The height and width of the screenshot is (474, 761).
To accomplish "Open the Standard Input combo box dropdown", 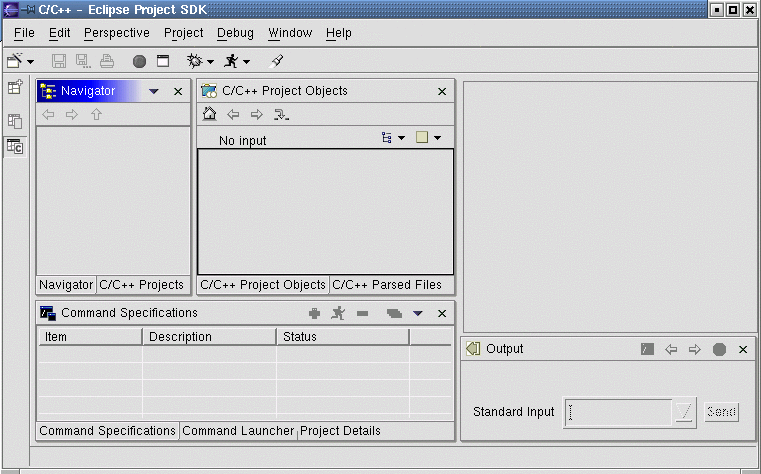I will pos(684,412).
